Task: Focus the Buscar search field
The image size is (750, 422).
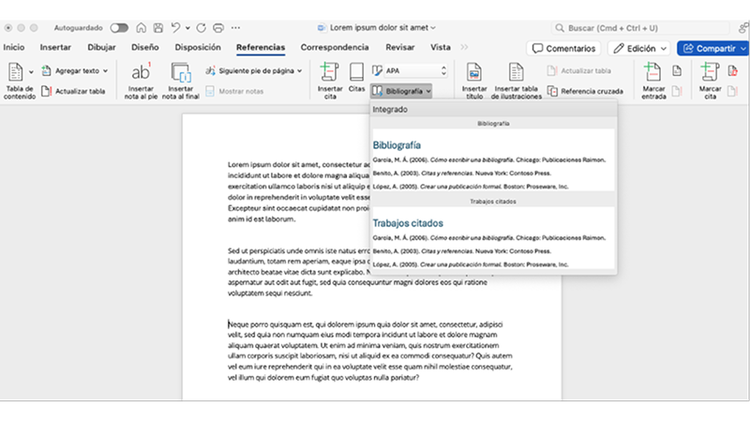Action: pyautogui.click(x=640, y=28)
